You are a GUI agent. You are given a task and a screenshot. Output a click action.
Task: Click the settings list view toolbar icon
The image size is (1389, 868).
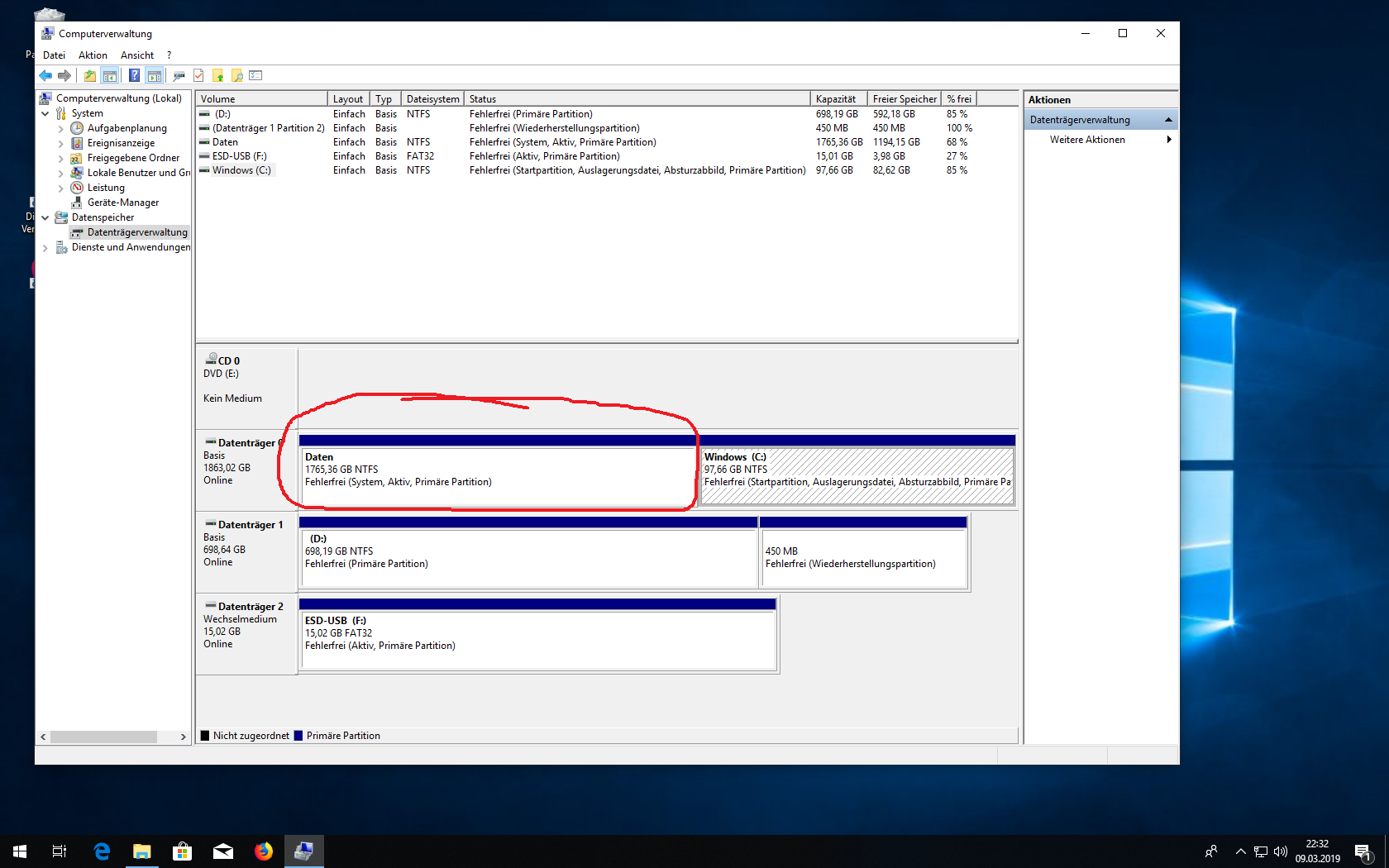pyautogui.click(x=256, y=75)
